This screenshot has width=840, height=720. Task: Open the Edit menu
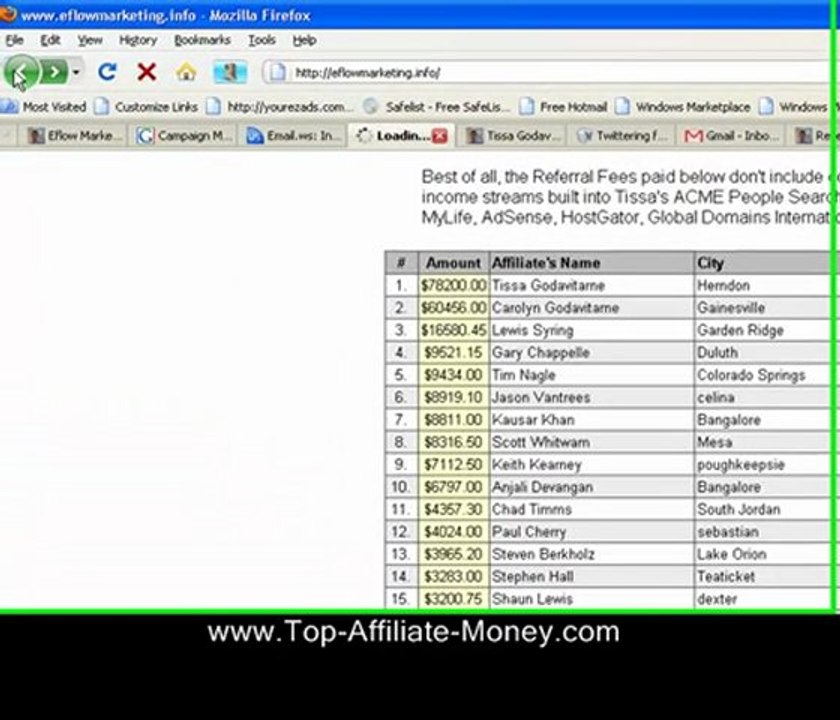pos(50,40)
